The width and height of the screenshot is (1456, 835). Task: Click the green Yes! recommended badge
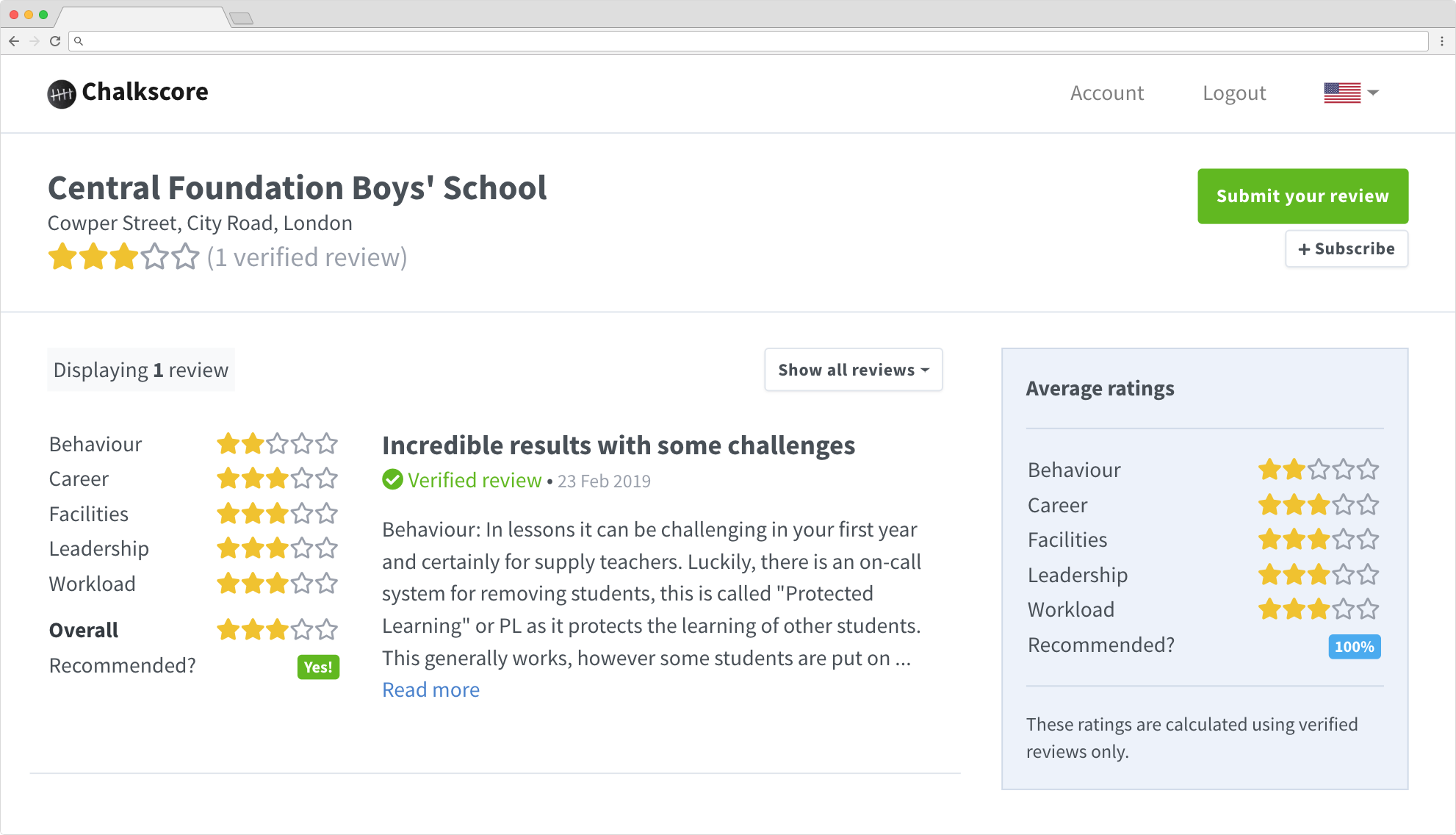318,667
